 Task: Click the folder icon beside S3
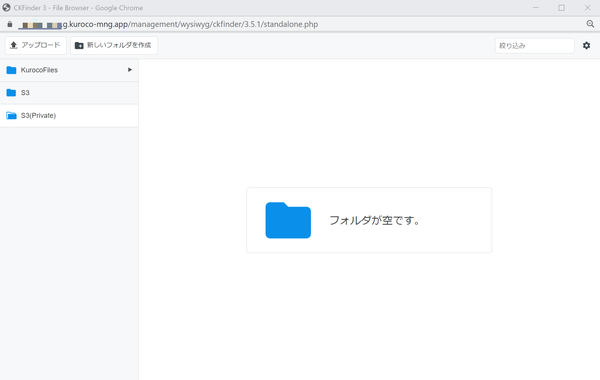coord(11,93)
